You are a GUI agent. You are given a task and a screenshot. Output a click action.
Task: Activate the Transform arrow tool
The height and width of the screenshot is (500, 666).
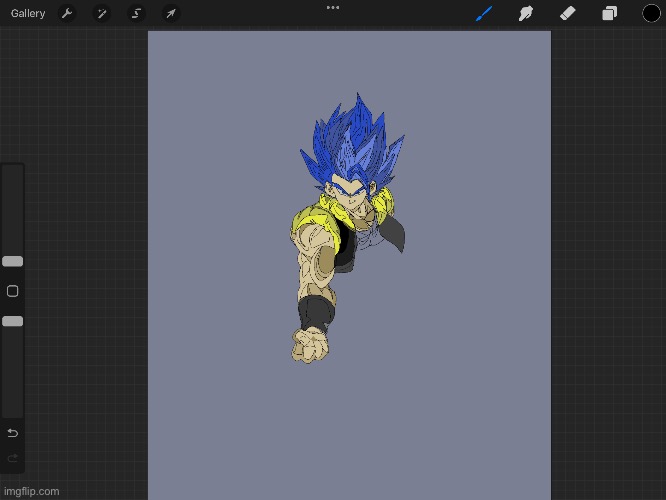click(171, 14)
